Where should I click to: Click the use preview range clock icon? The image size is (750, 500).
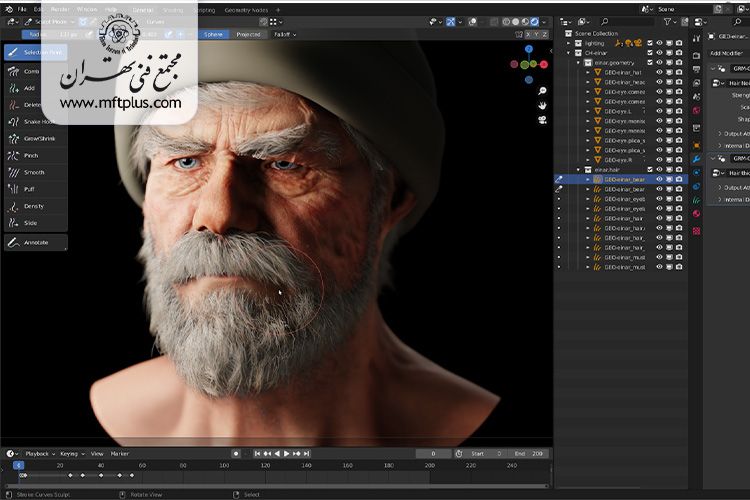point(459,454)
